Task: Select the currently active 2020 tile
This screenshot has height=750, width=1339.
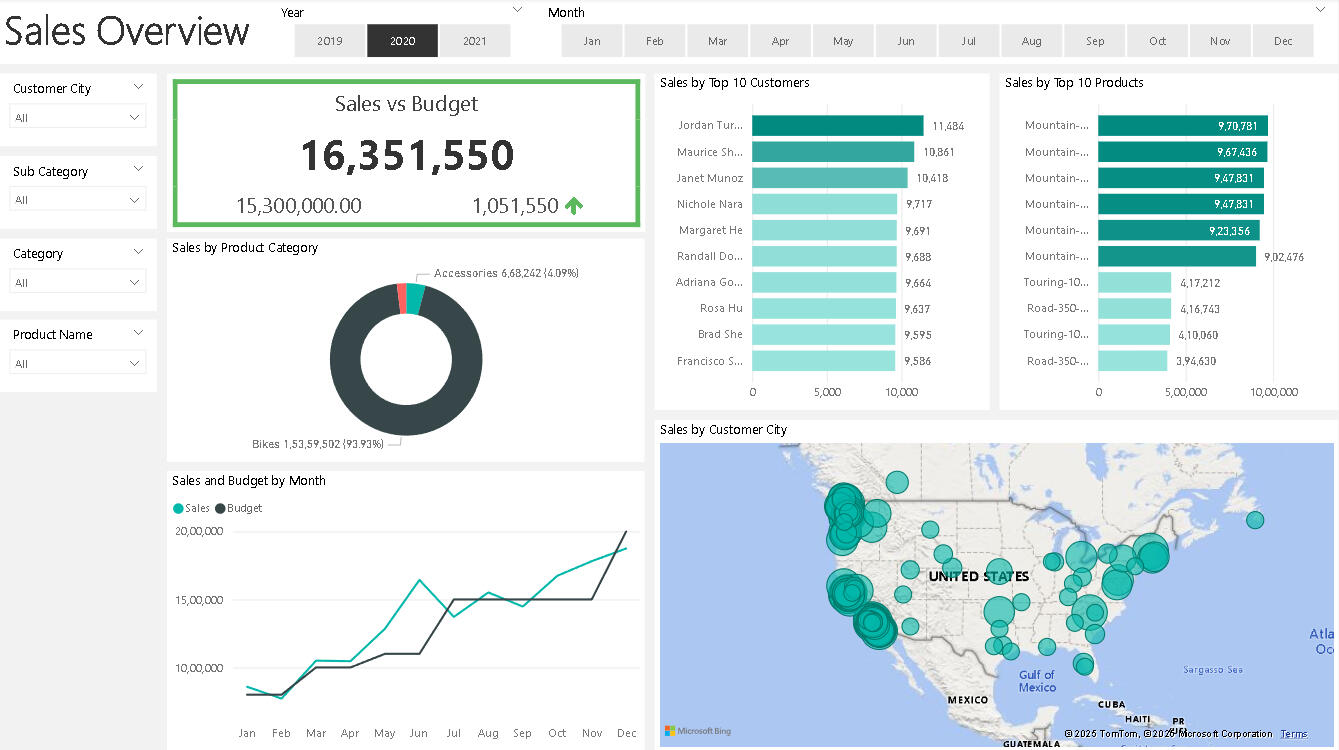Action: (402, 41)
